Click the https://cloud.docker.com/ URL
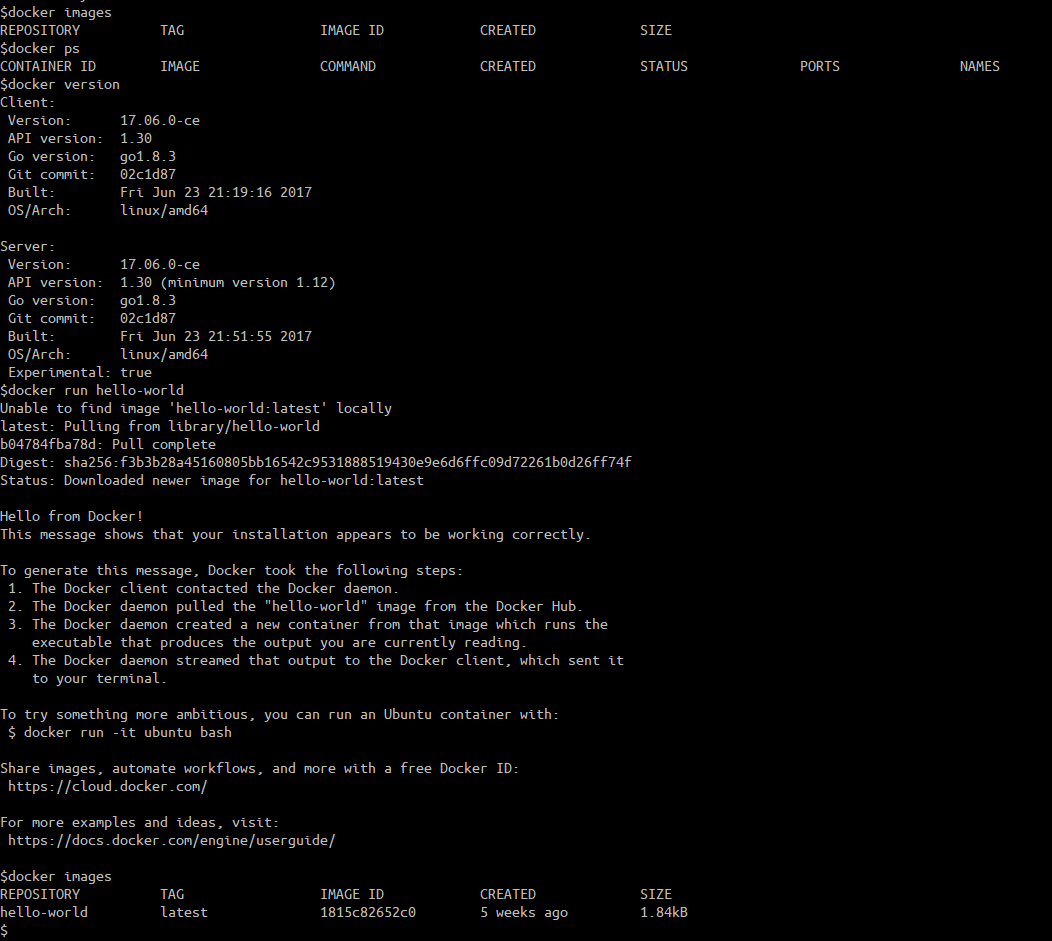The height and width of the screenshot is (941, 1052). [107, 786]
